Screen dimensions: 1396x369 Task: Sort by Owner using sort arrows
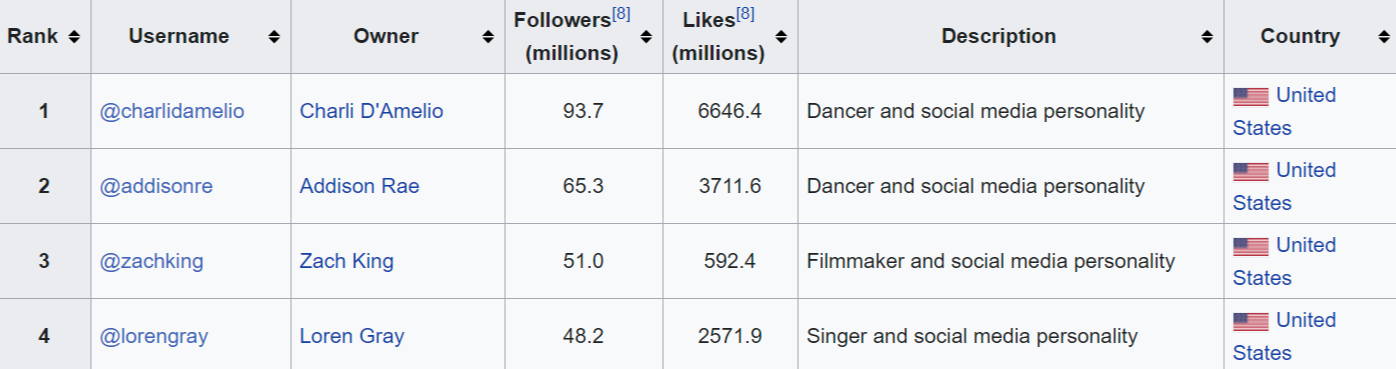point(488,37)
